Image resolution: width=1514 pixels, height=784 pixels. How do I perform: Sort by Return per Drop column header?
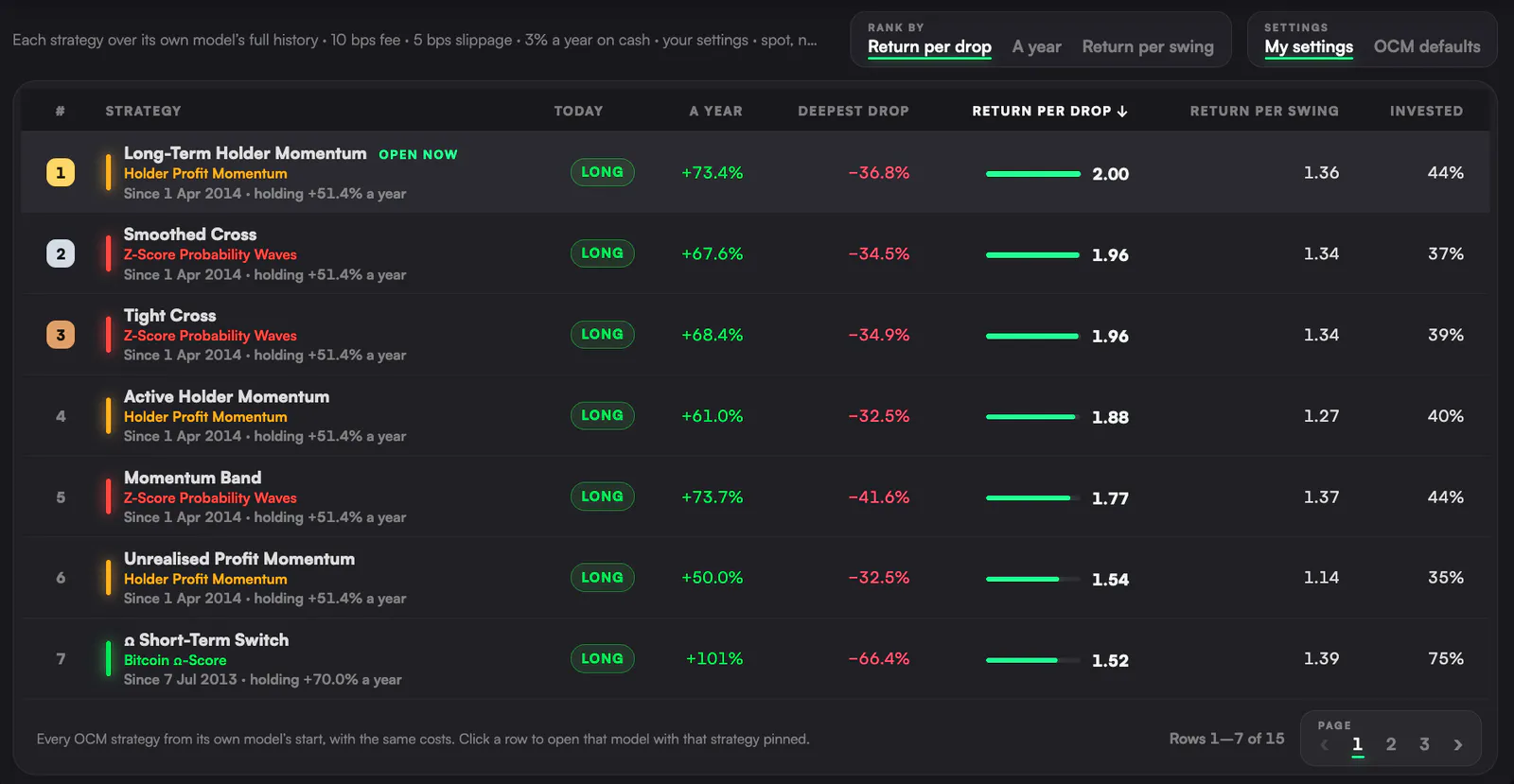[1049, 111]
